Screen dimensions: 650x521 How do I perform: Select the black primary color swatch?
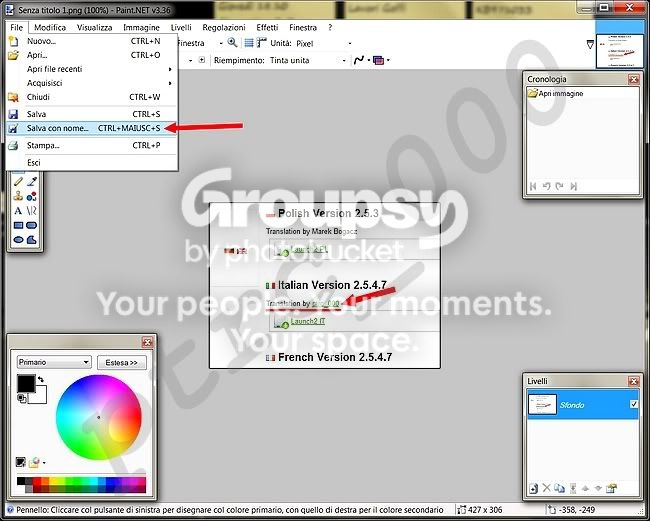coord(25,382)
